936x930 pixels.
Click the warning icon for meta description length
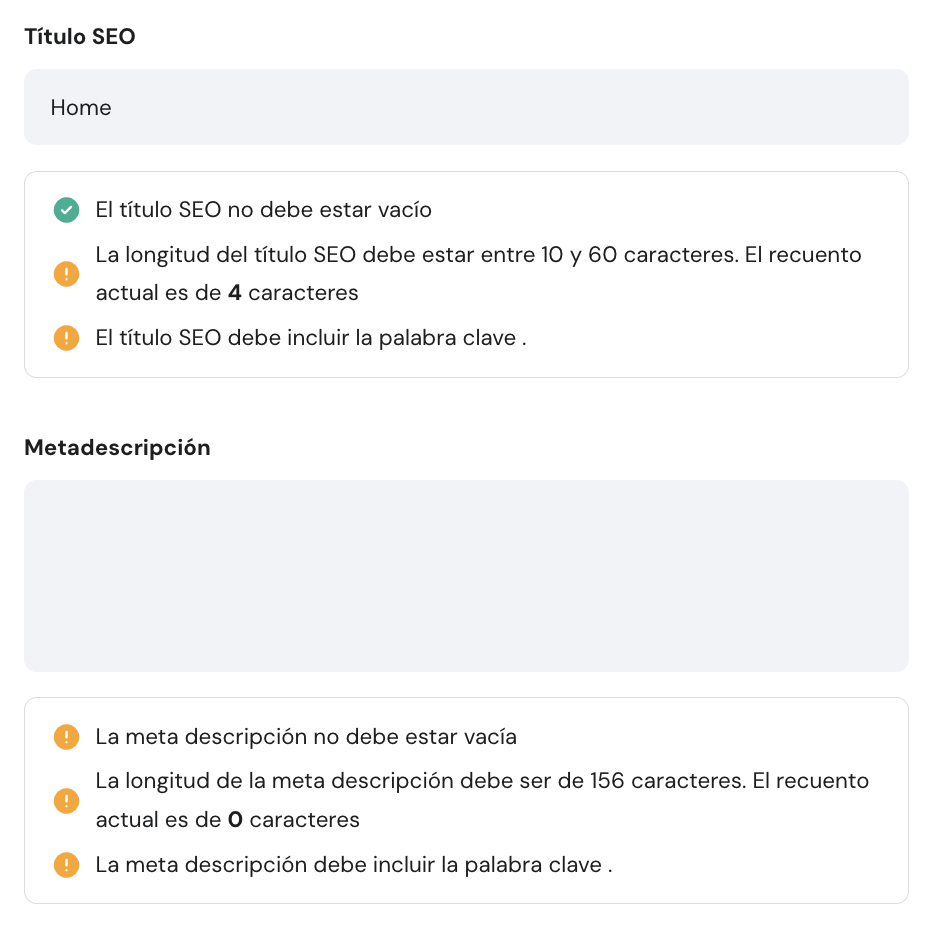66,800
